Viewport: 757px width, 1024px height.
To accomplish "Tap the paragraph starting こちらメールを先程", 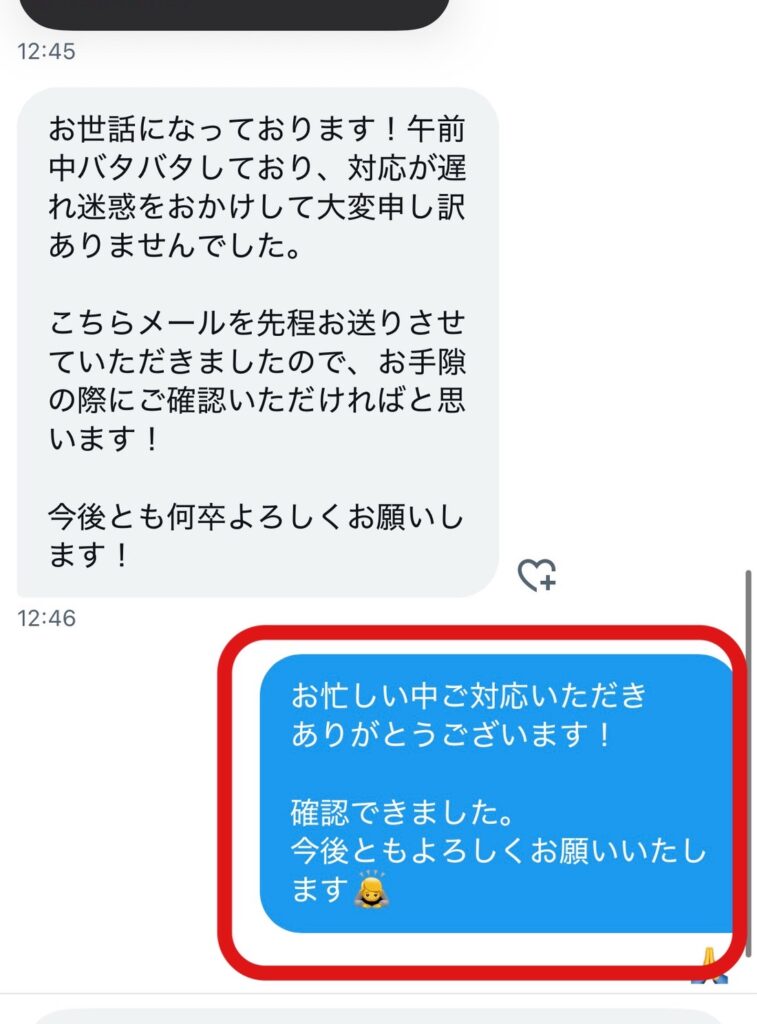I will pos(257,381).
